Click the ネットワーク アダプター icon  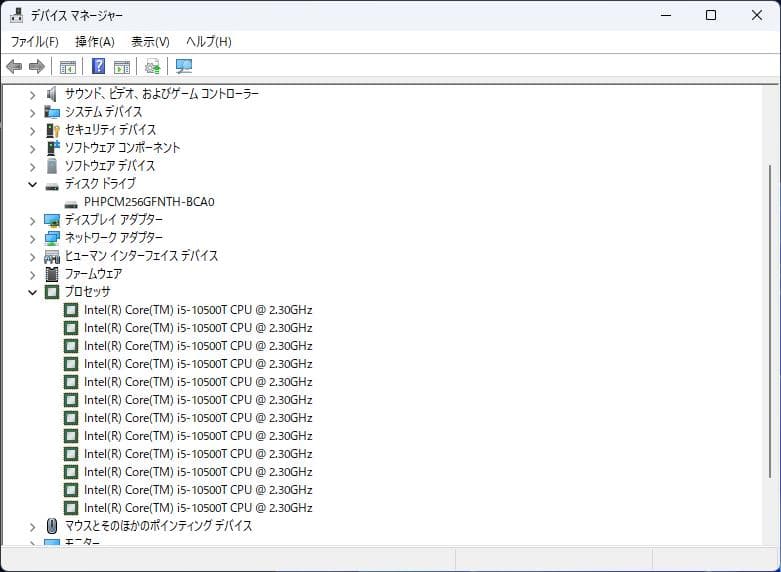point(52,238)
